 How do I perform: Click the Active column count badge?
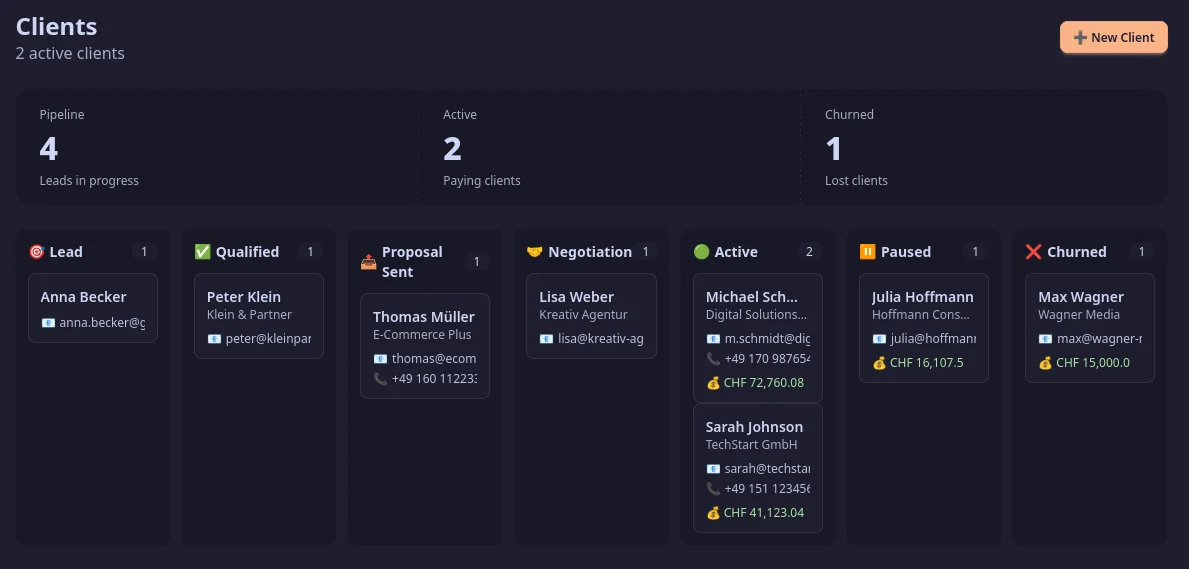(x=809, y=252)
